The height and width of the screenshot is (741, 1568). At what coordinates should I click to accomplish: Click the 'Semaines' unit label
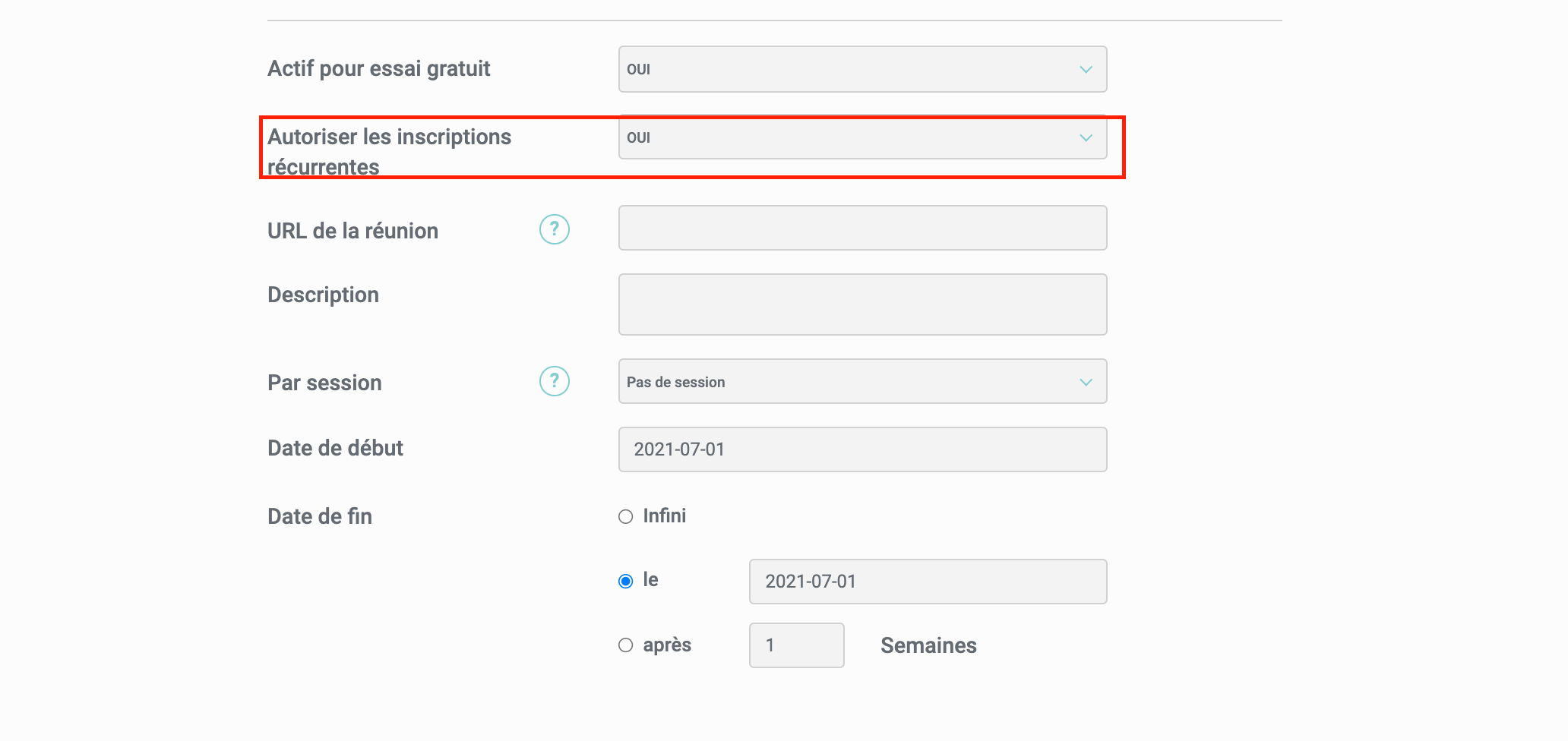tap(928, 645)
